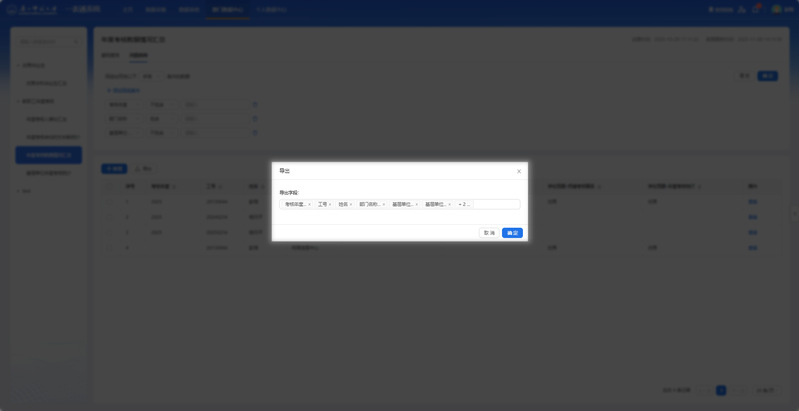The width and height of the screenshot is (799, 411).
Task: Select the 姓名 tag in export fields
Action: click(x=343, y=204)
